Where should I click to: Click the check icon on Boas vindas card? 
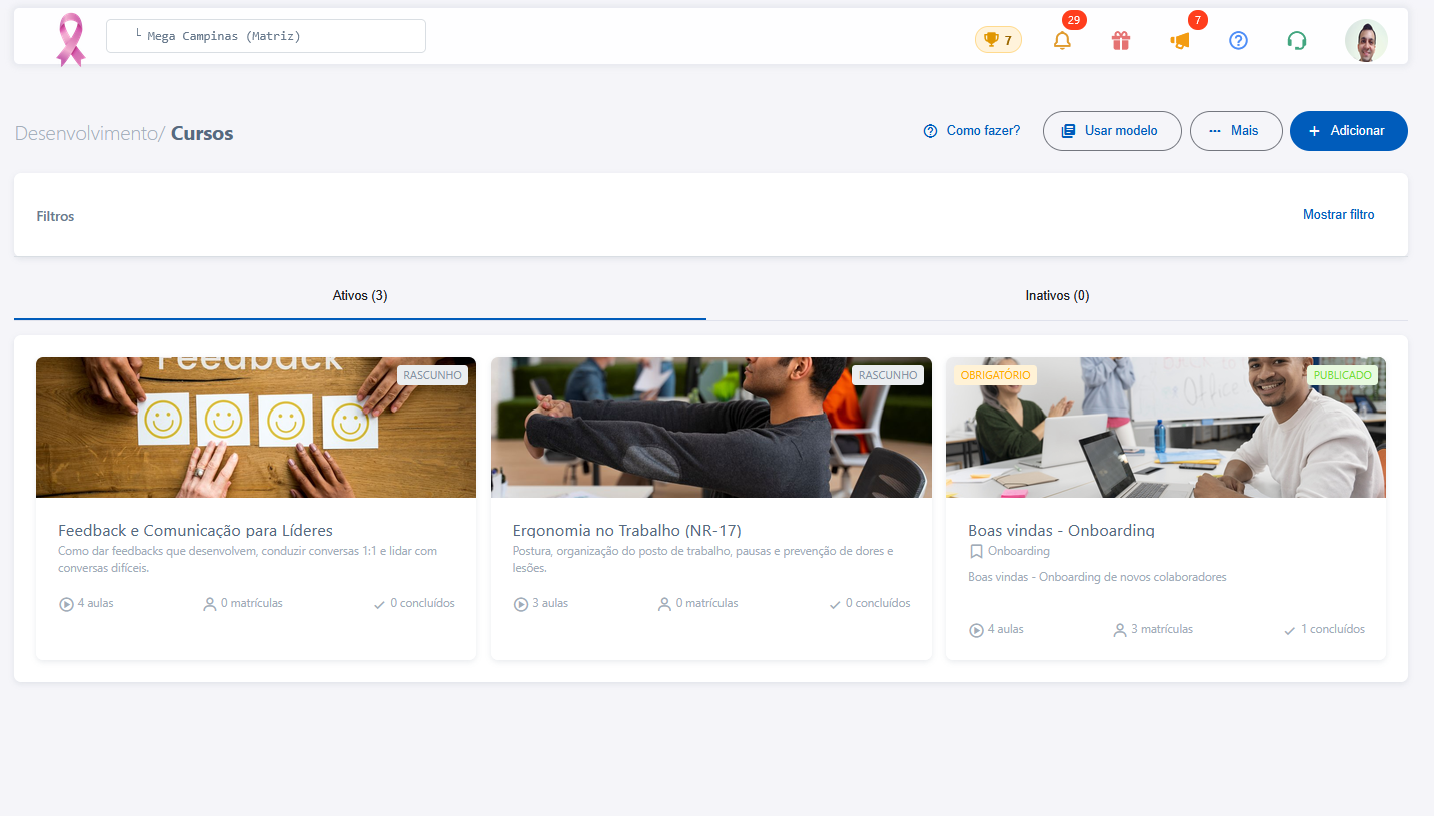coord(1290,630)
